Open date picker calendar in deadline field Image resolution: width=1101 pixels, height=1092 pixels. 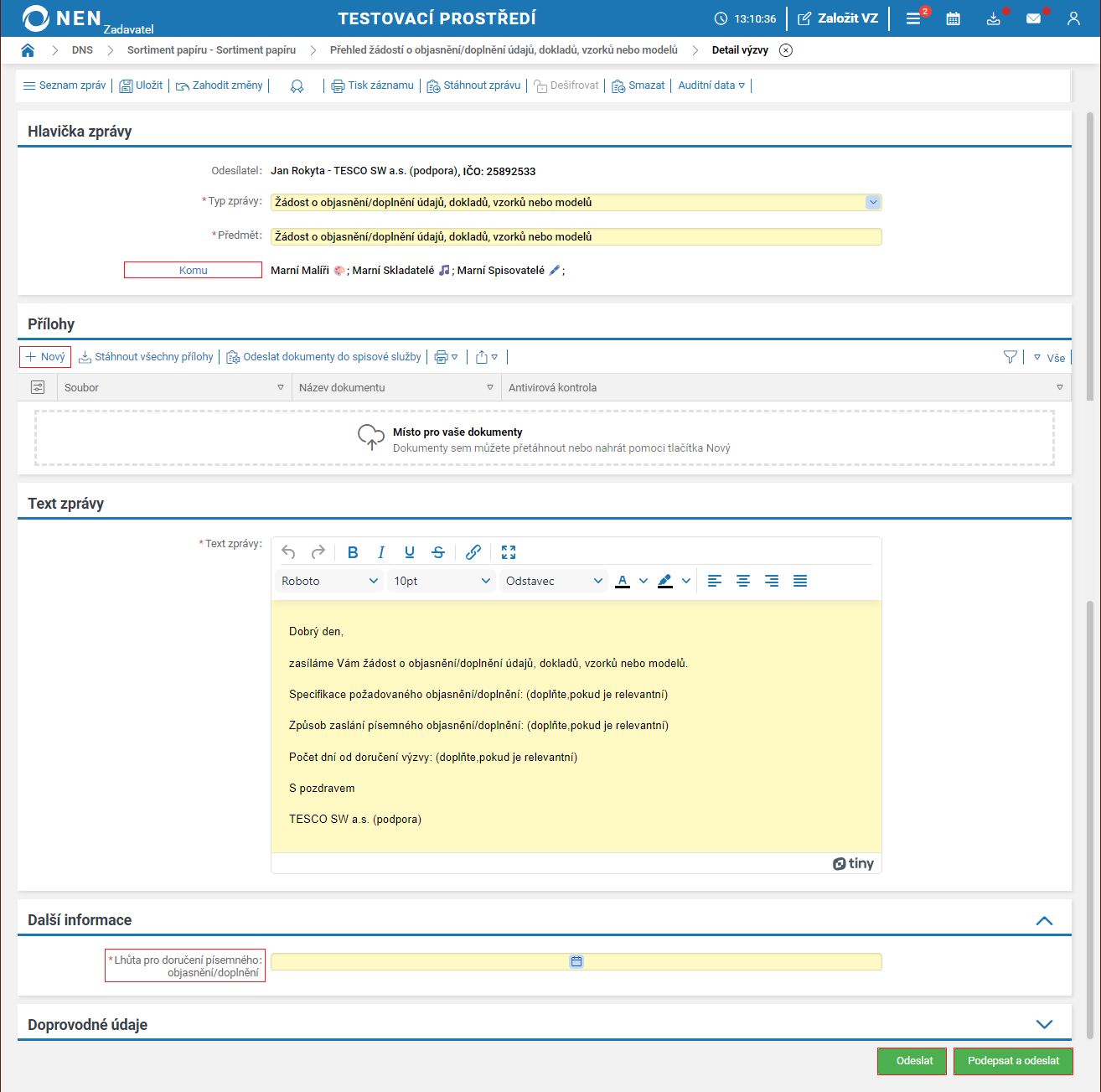576,961
